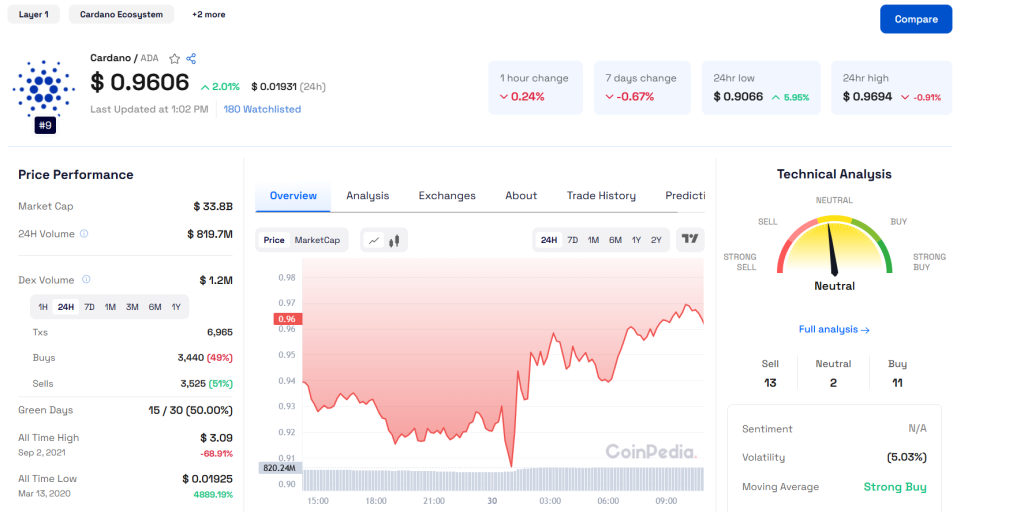Select the line chart icon

pyautogui.click(x=373, y=240)
